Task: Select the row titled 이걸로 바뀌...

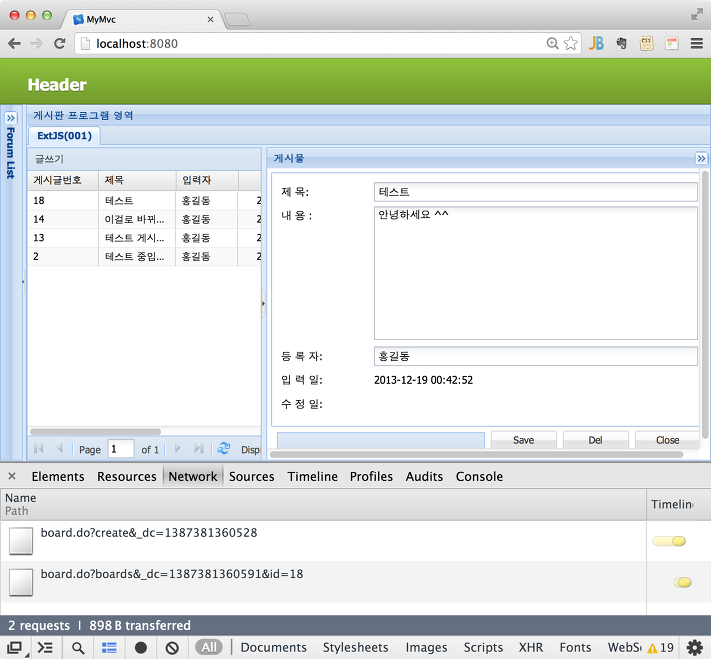Action: (x=144, y=219)
